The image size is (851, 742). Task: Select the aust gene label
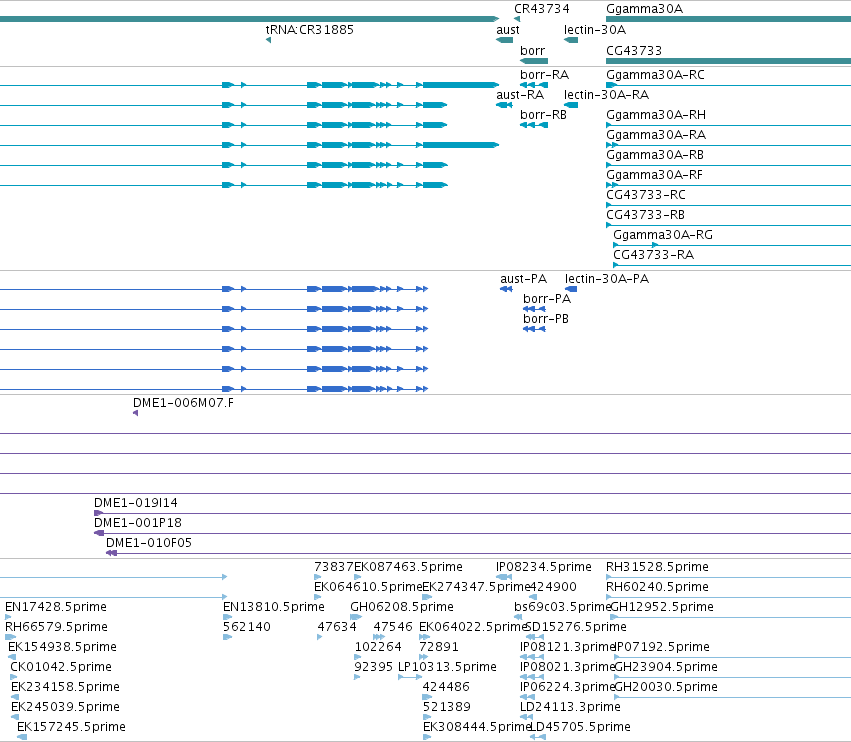507,29
